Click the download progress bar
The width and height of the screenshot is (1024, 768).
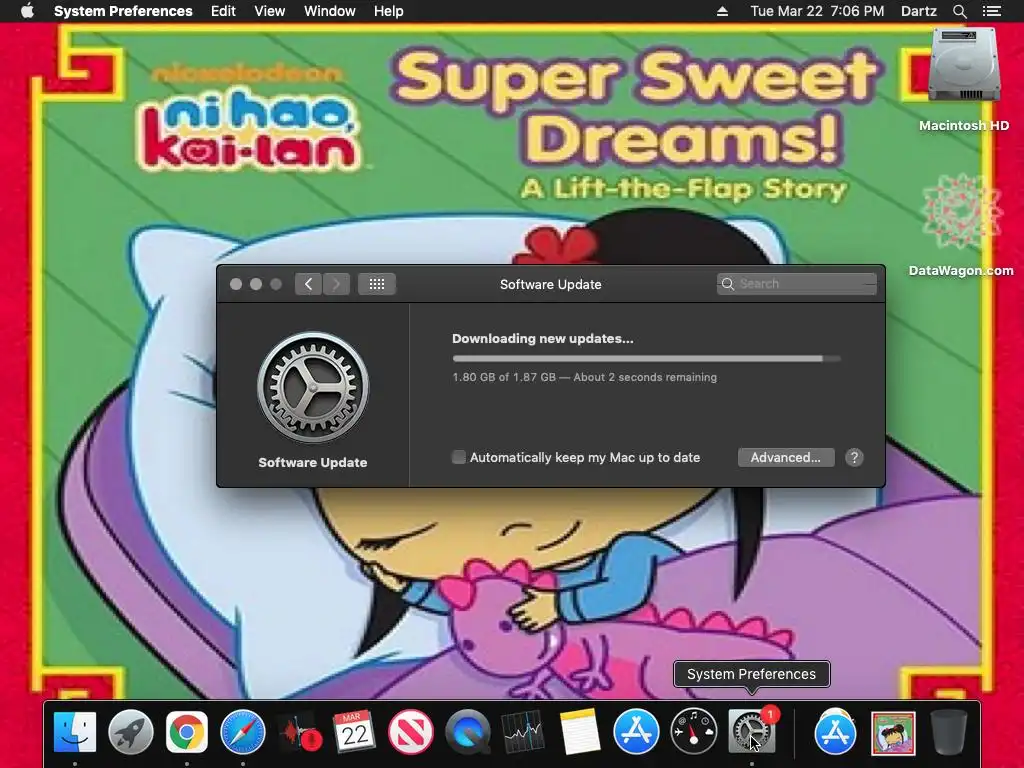[647, 359]
